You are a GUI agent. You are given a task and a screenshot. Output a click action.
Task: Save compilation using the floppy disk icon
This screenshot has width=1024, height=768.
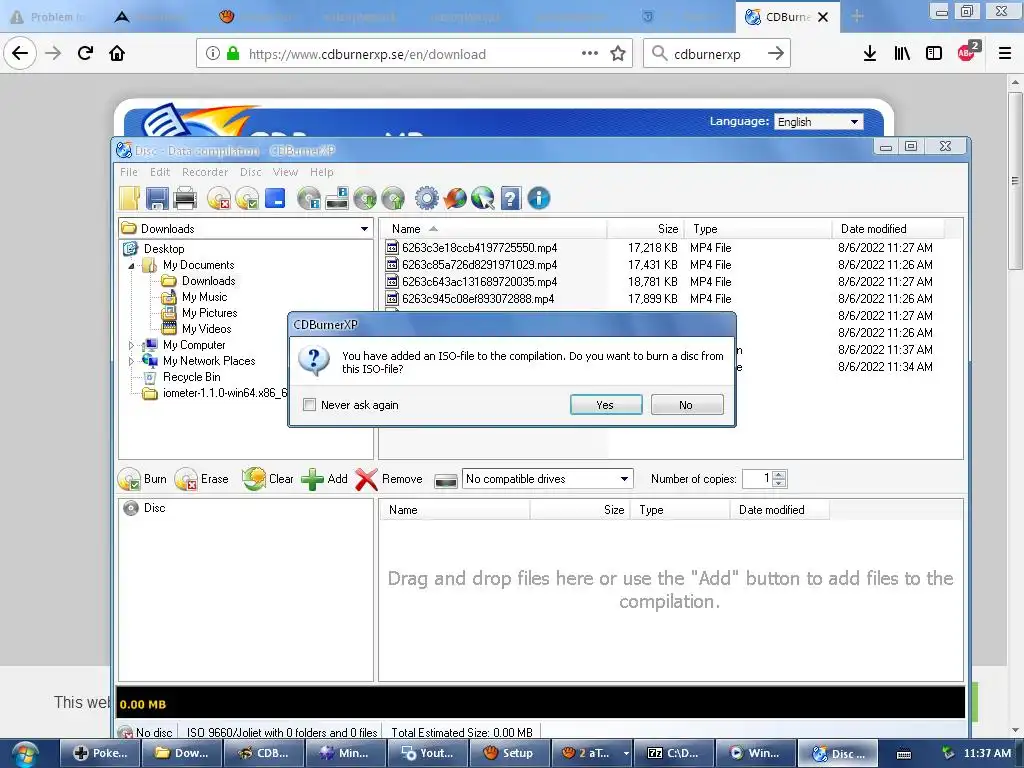tap(157, 198)
